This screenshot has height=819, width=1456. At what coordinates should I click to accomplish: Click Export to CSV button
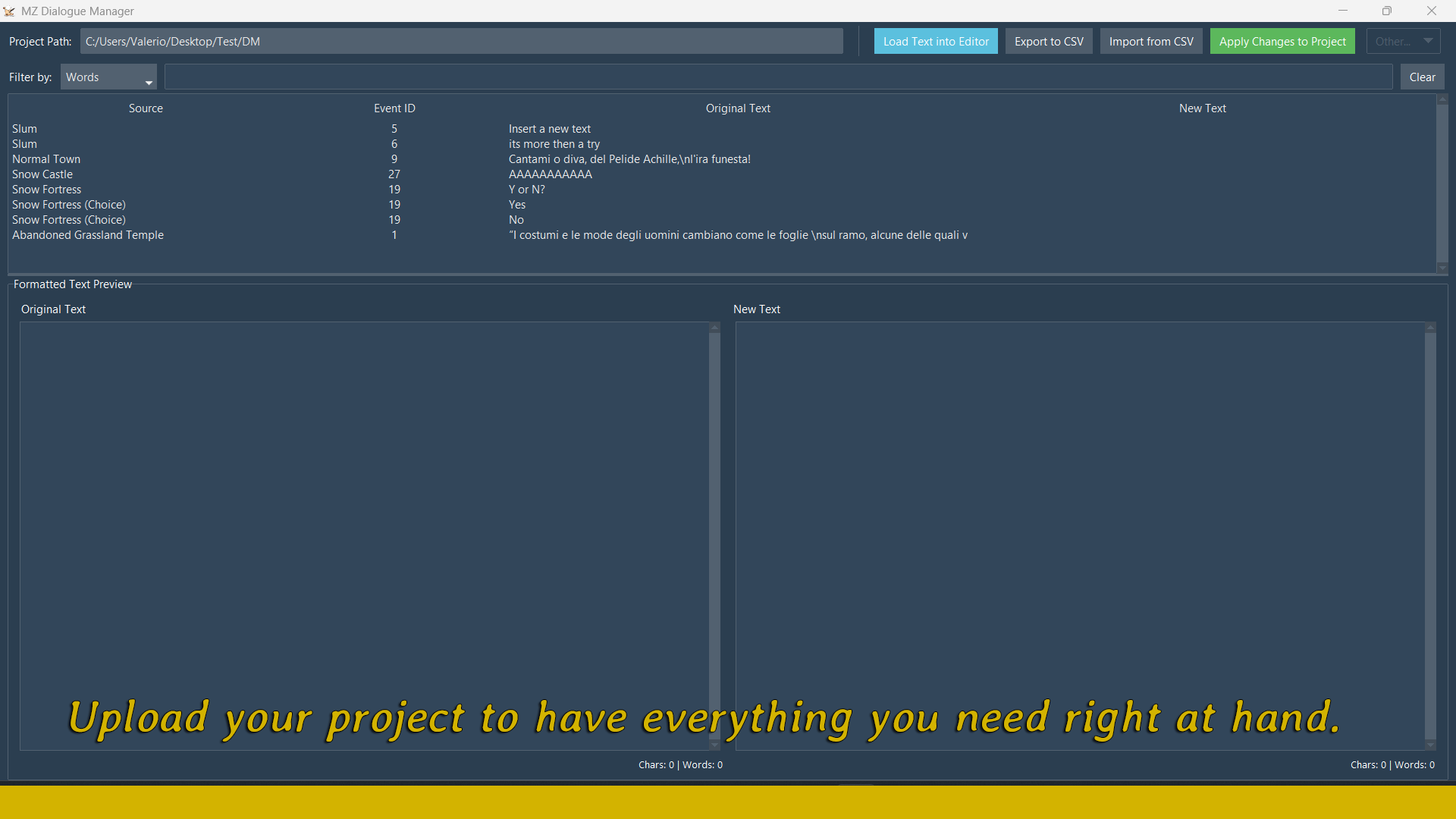coord(1049,42)
